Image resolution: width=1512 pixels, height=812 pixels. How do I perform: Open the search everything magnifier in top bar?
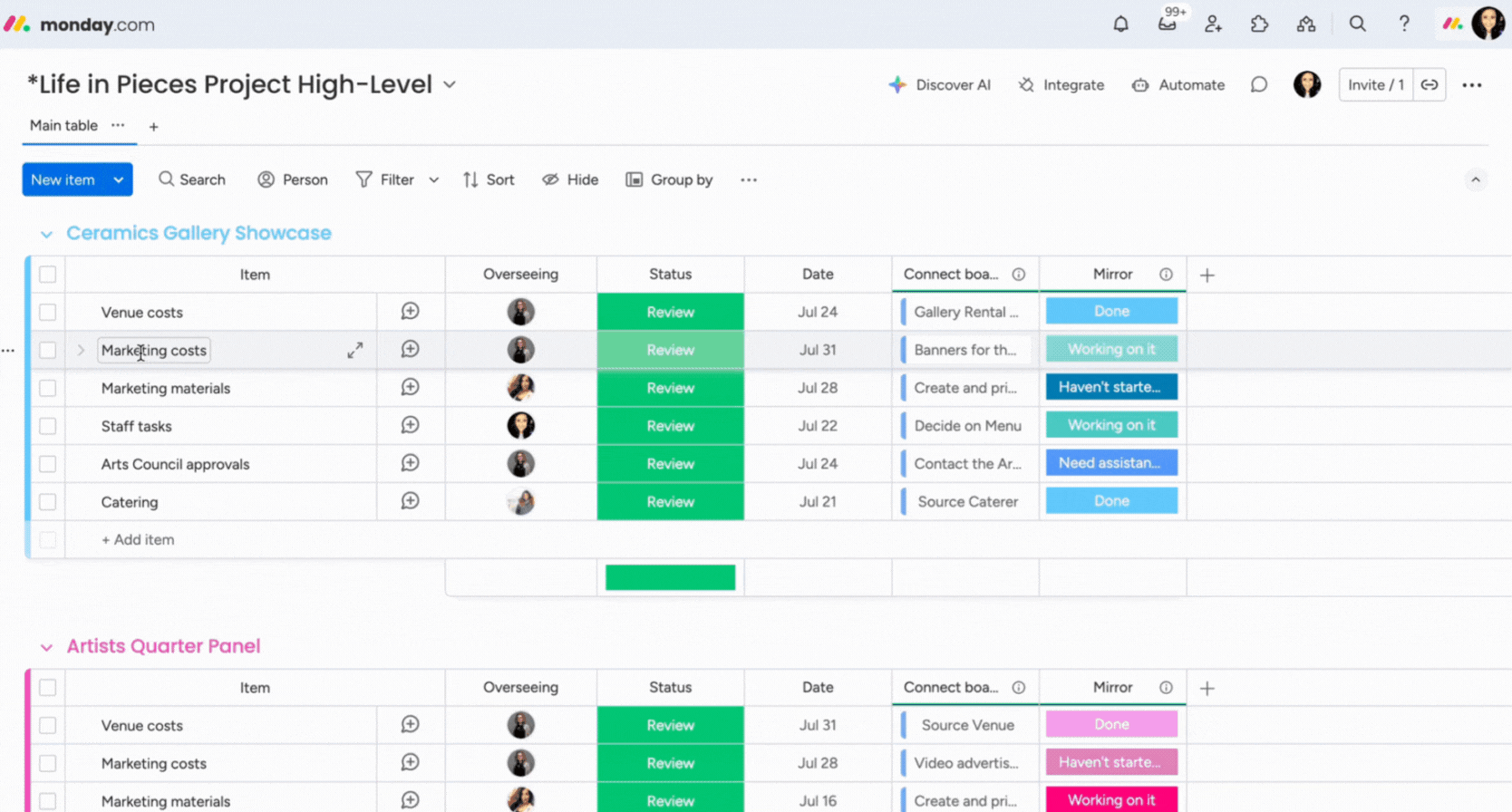1357,24
